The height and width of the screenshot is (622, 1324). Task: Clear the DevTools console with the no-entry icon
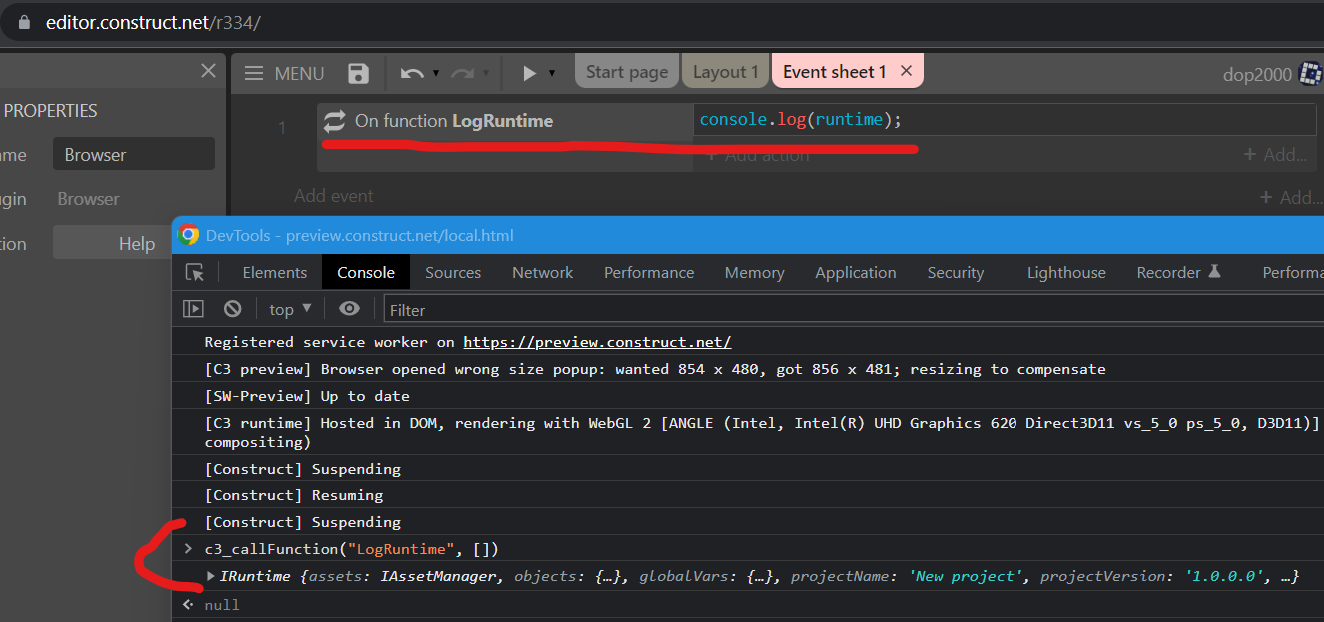(x=232, y=308)
